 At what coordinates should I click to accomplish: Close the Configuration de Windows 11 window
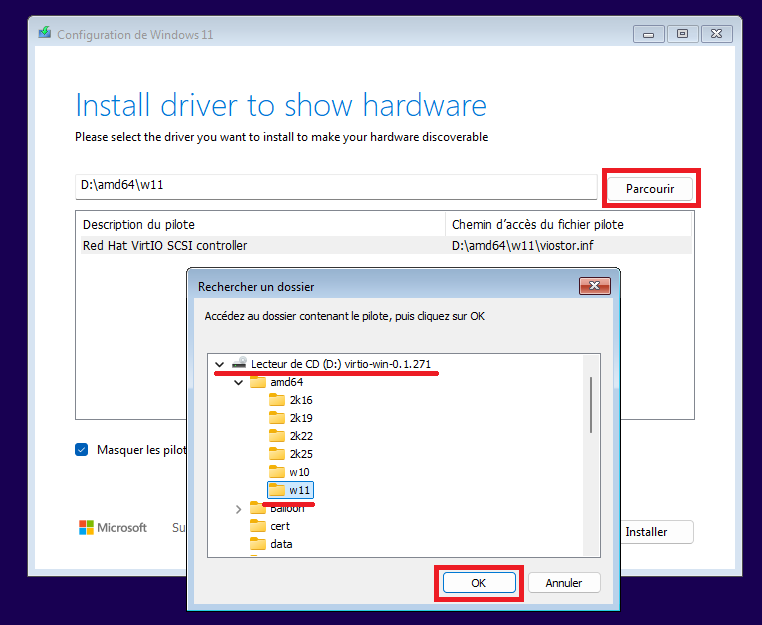pos(716,34)
